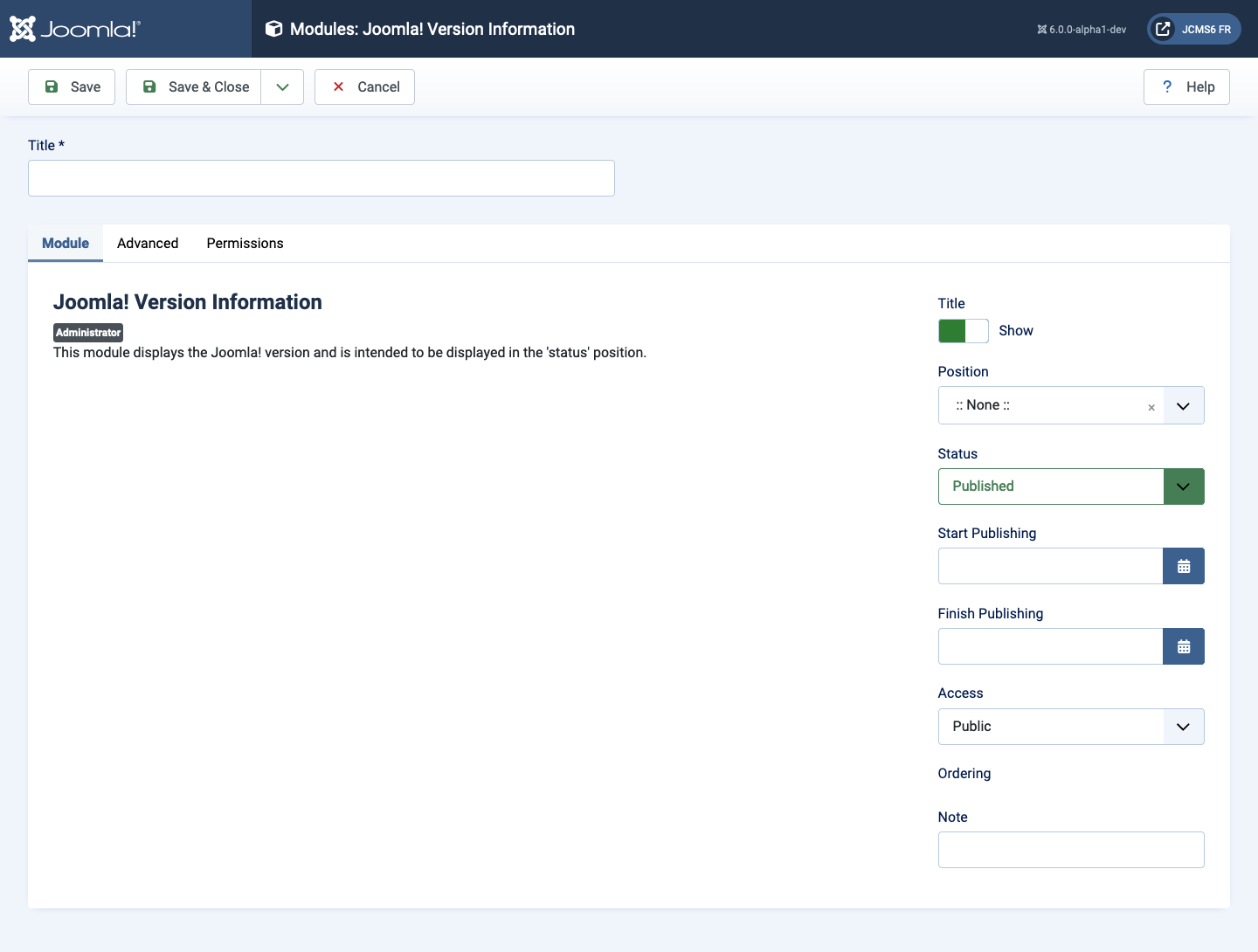Toggle the Title Show switch

tap(963, 331)
